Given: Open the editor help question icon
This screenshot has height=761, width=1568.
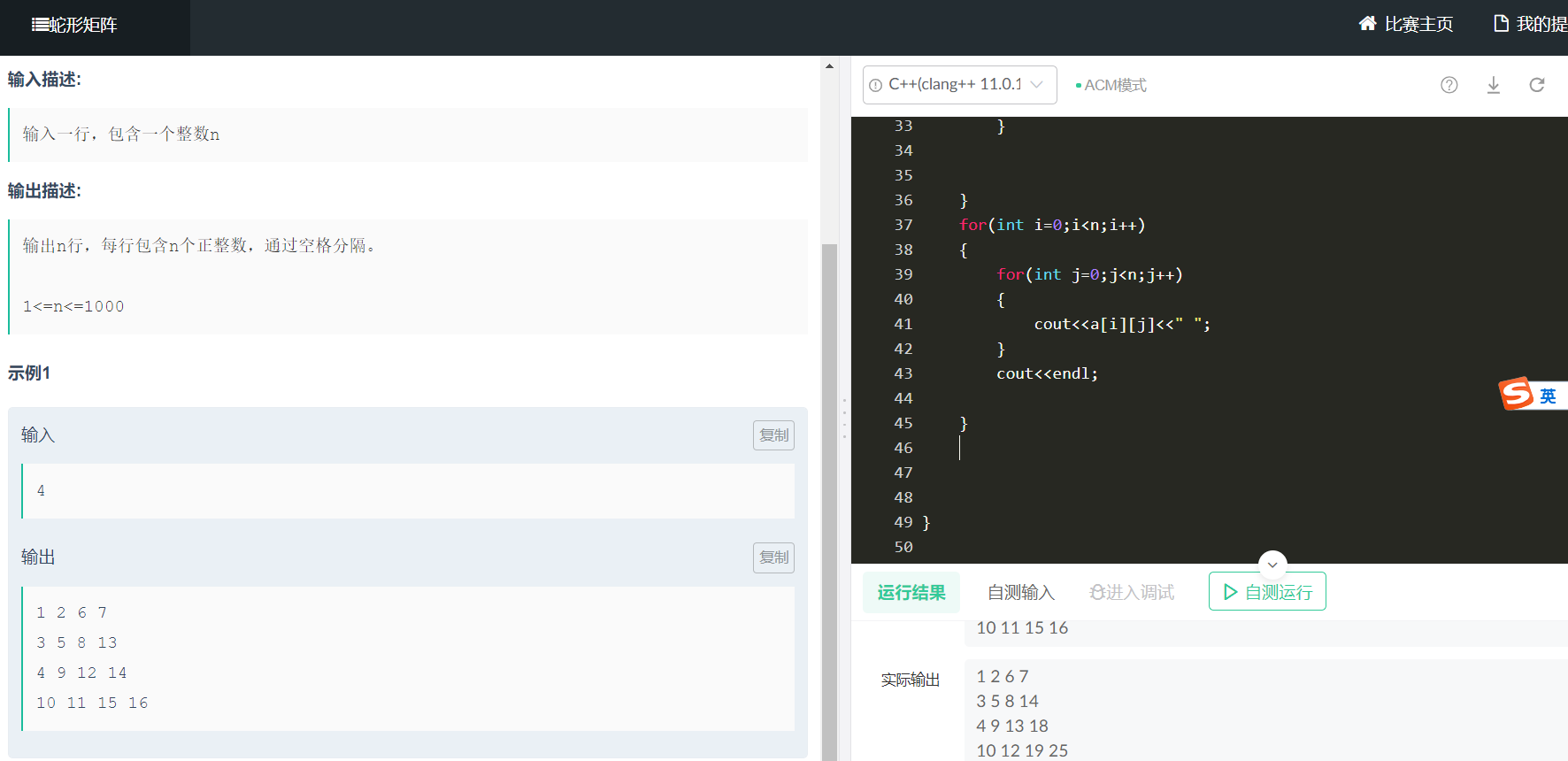Looking at the screenshot, I should (1449, 85).
